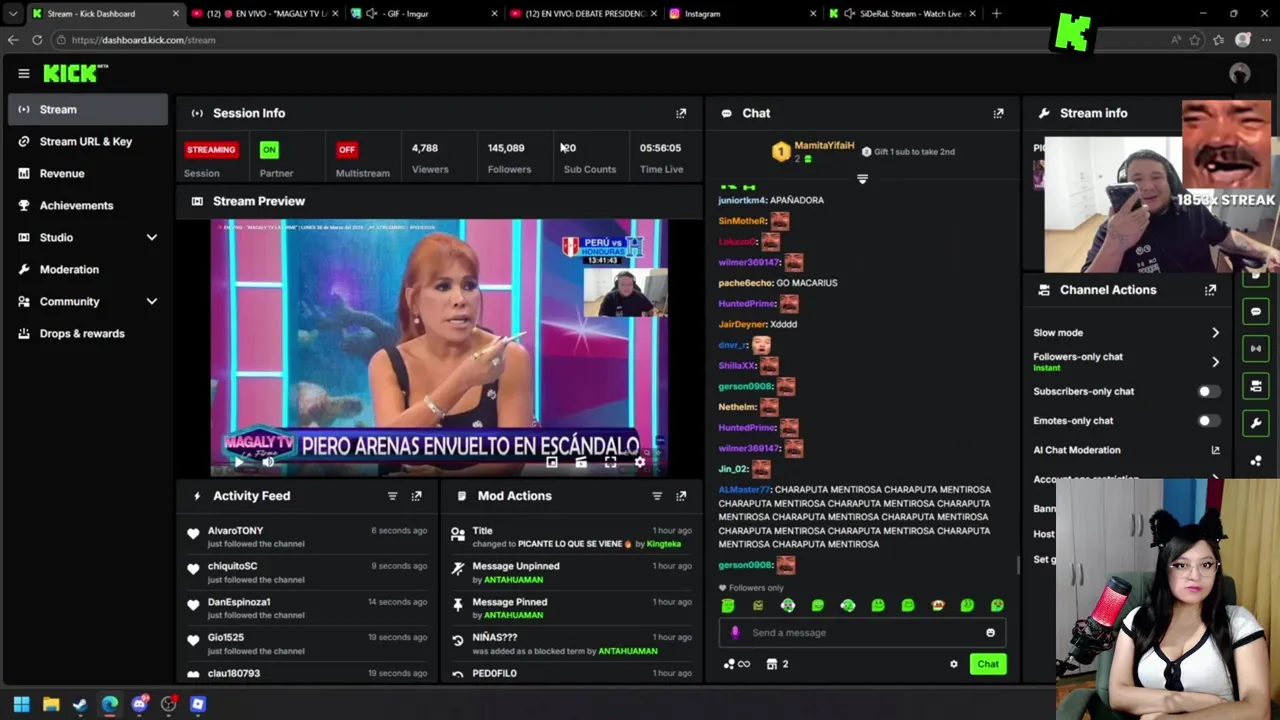Pop out the Channel Actions panel

point(1210,290)
